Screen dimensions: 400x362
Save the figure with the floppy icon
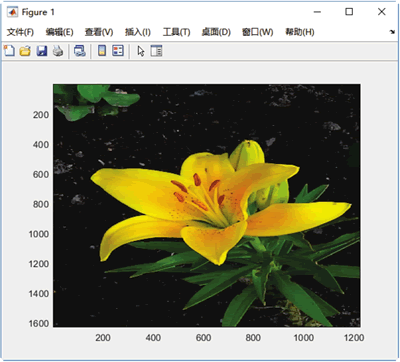point(42,51)
